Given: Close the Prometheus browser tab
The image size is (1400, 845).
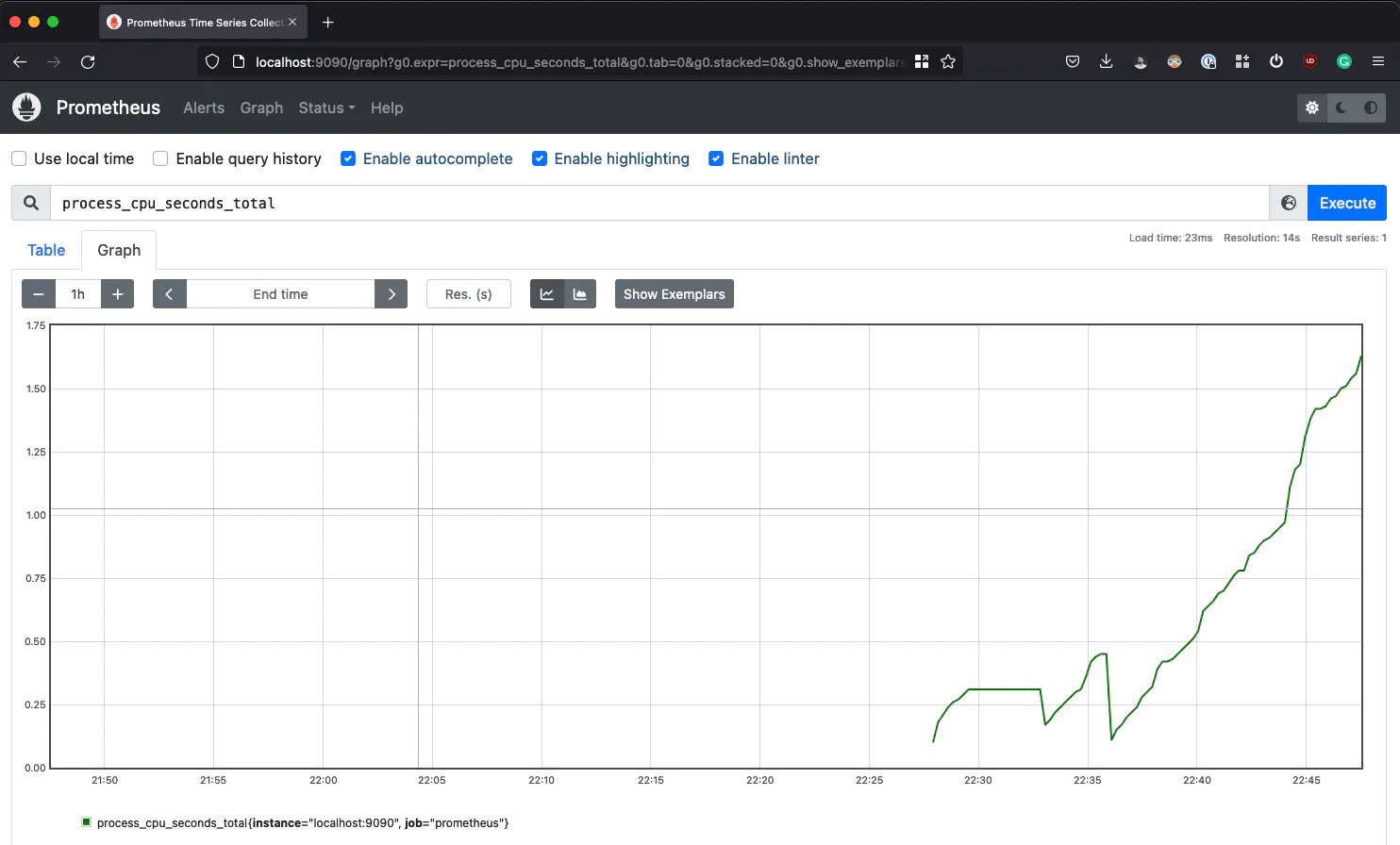Looking at the screenshot, I should pyautogui.click(x=292, y=22).
